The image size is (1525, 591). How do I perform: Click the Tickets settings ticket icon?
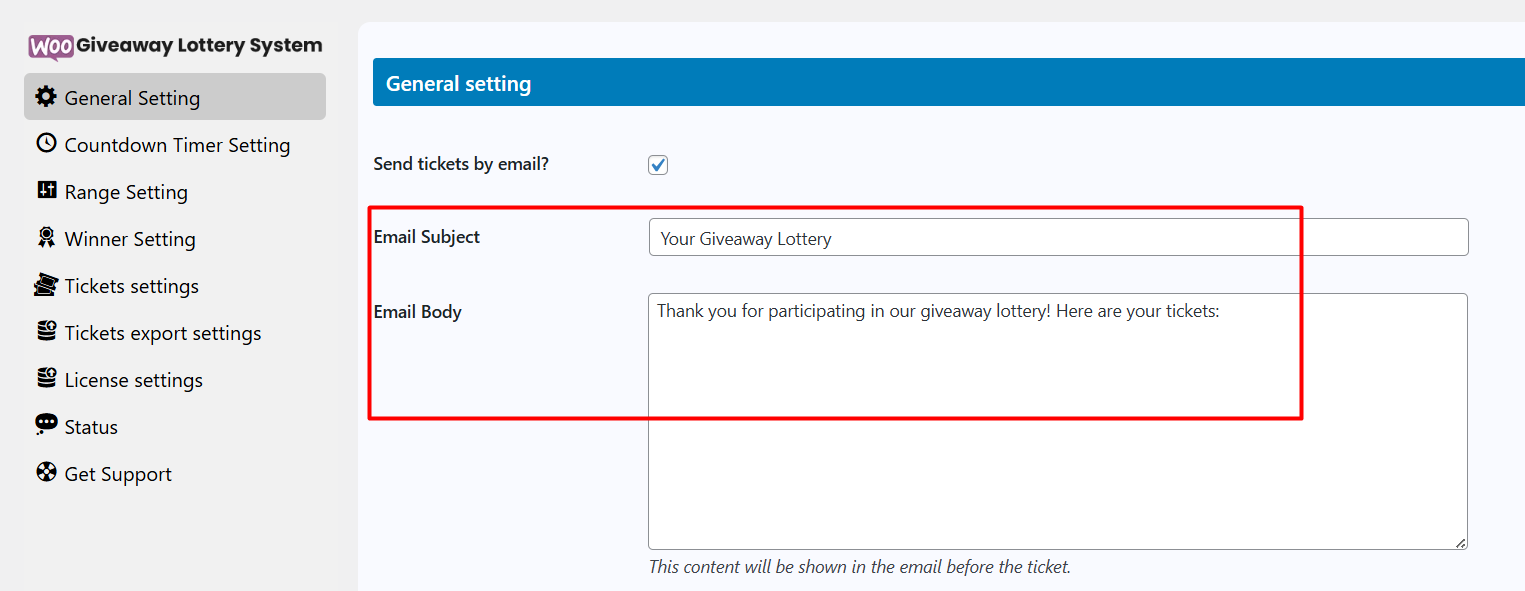pyautogui.click(x=46, y=285)
